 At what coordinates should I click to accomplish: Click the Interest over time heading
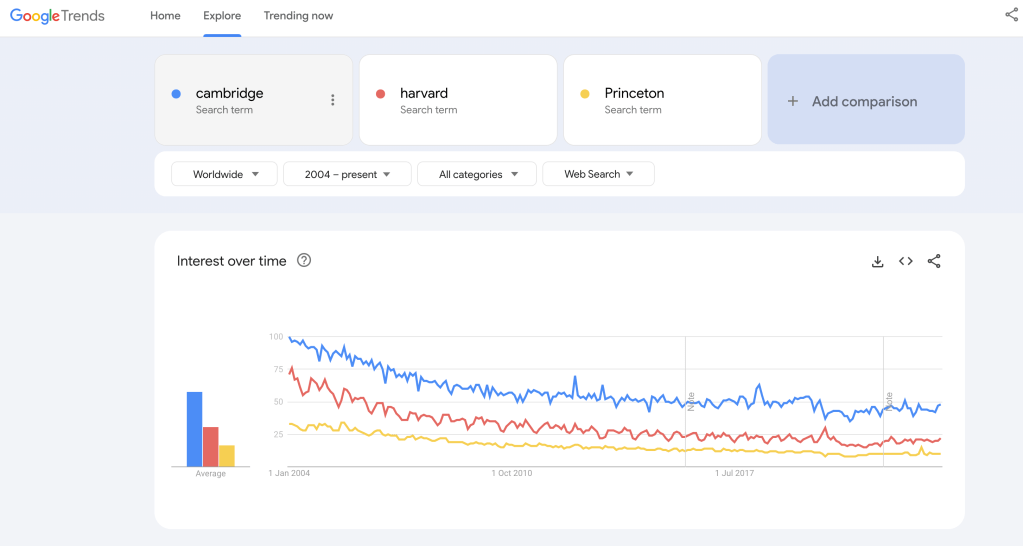[232, 261]
